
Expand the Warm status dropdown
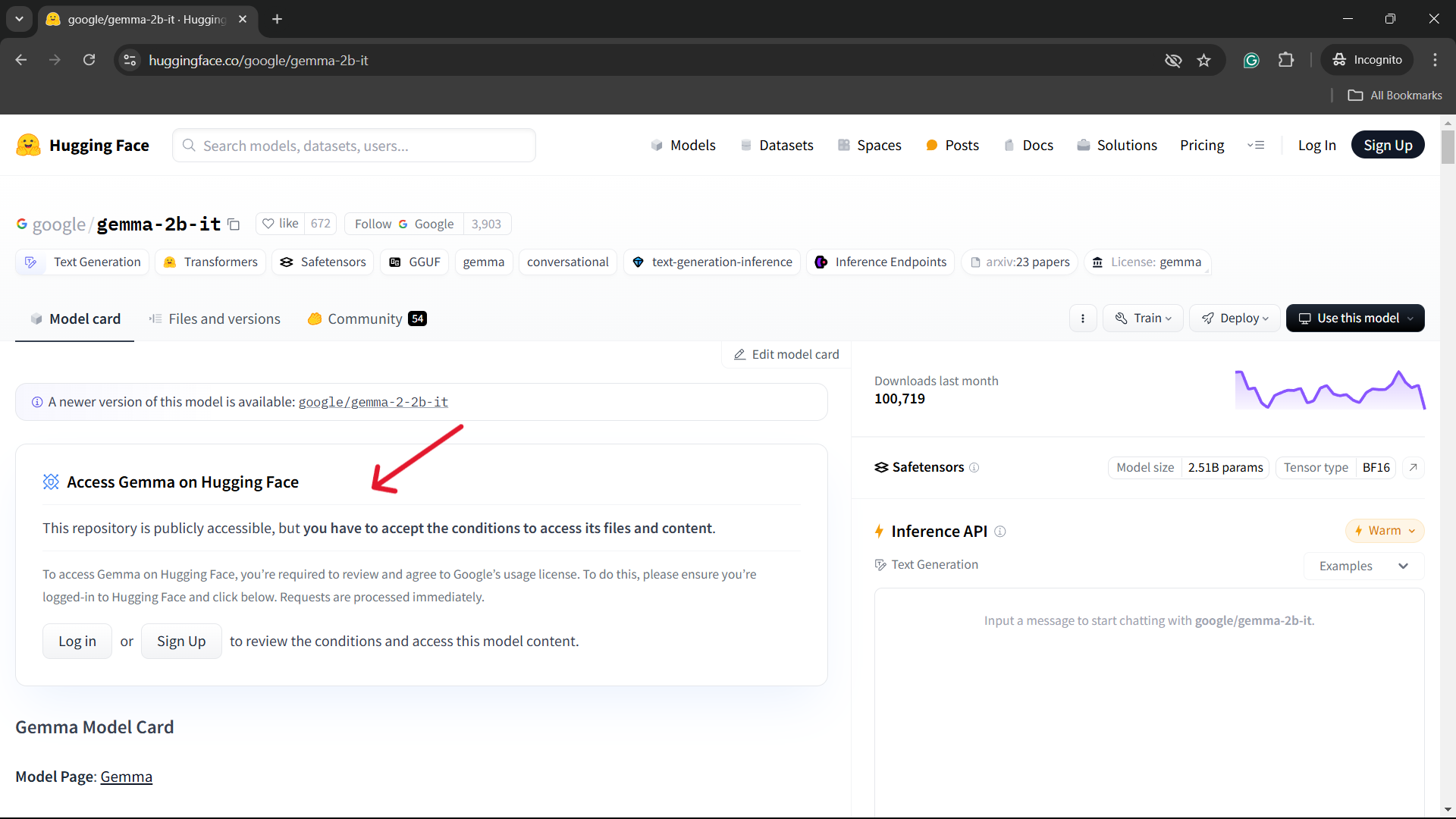coord(1385,531)
